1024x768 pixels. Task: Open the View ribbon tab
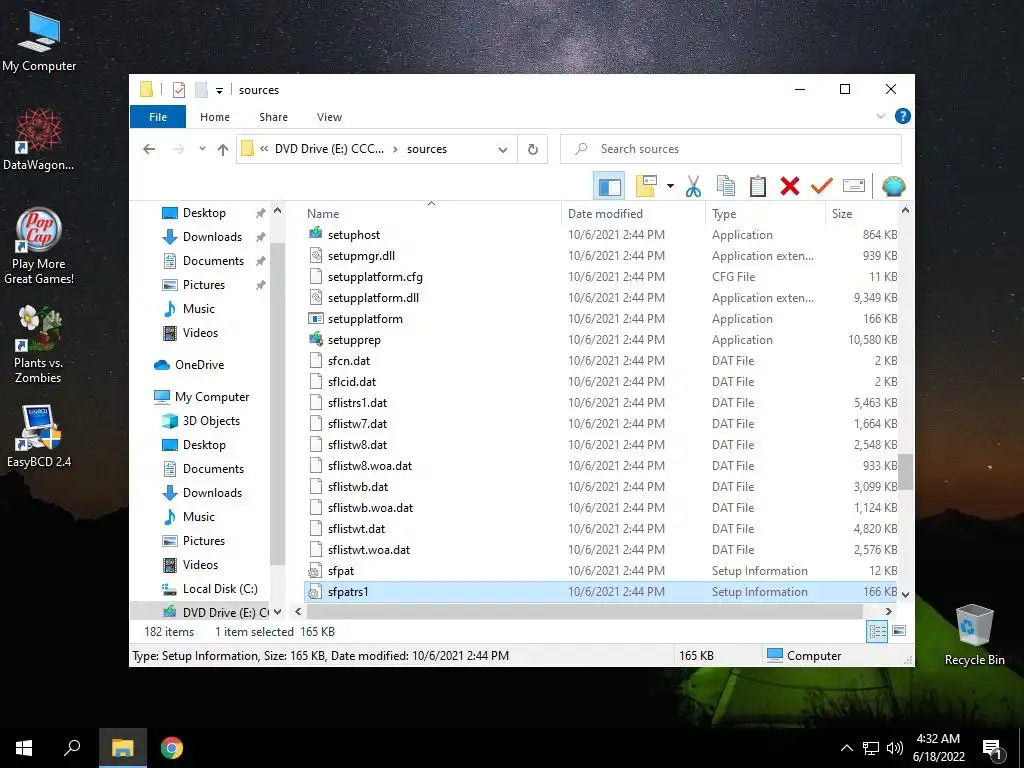(329, 117)
